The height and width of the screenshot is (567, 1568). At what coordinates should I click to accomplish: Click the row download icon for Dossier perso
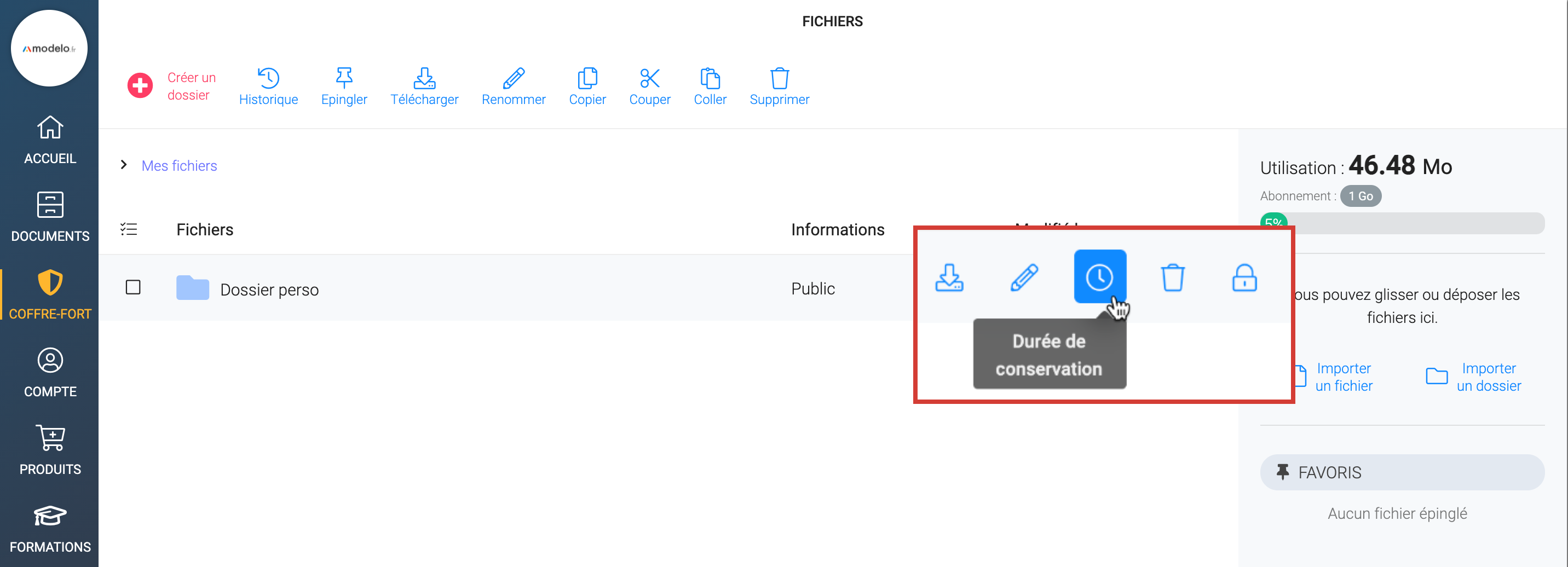point(949,277)
